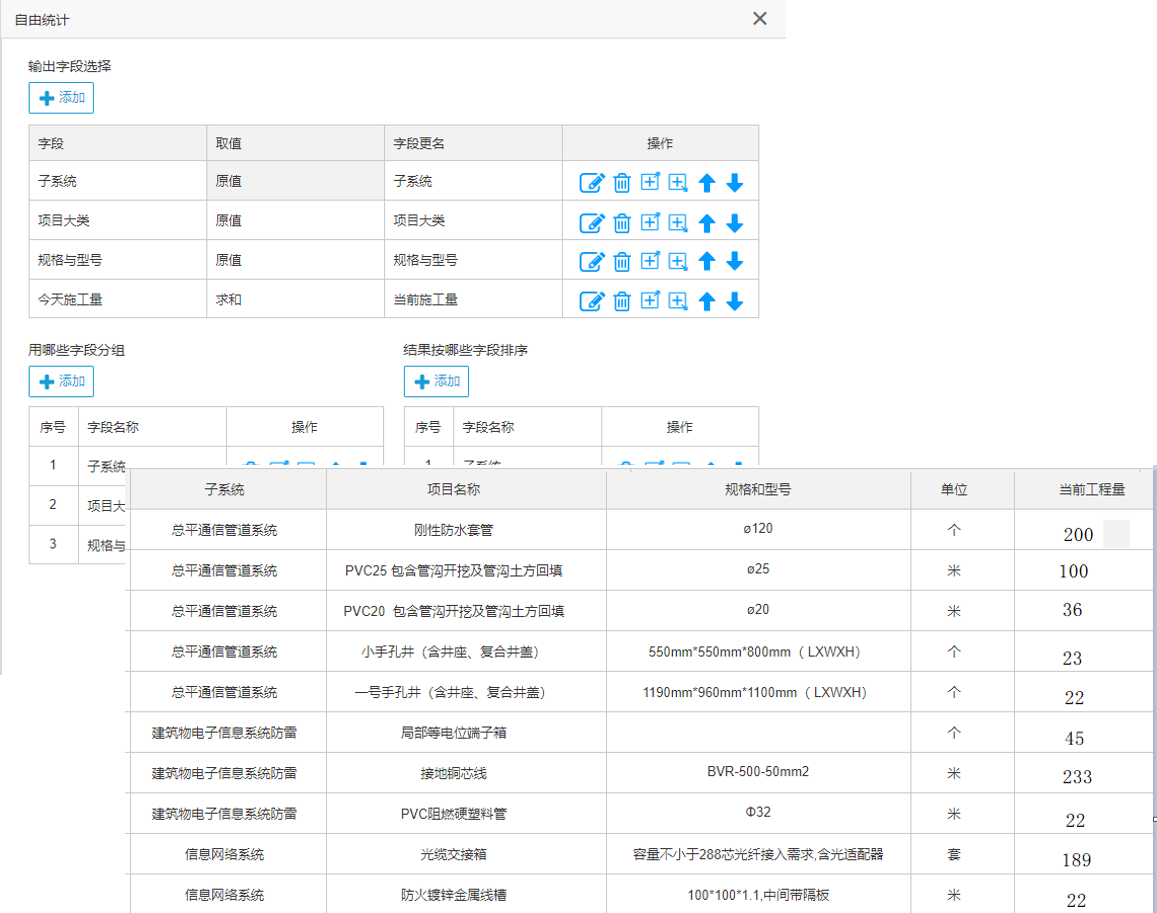Insert a field below 子系统
1157x913 pixels.
tap(677, 183)
